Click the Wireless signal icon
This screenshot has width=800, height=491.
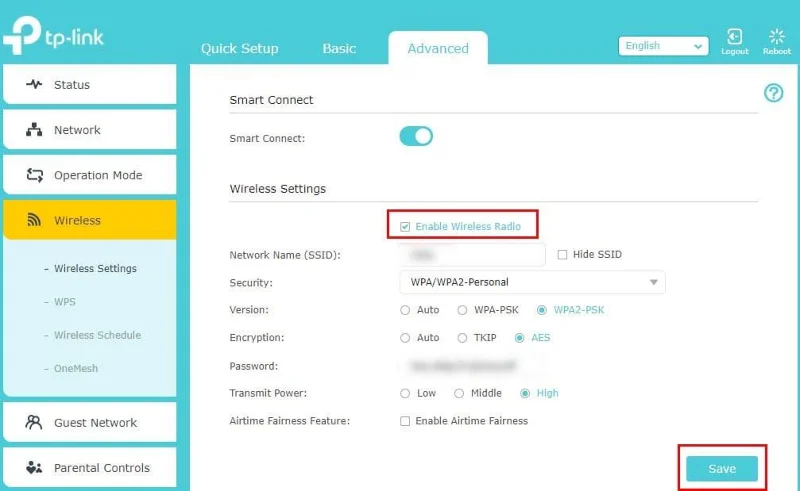coord(34,220)
